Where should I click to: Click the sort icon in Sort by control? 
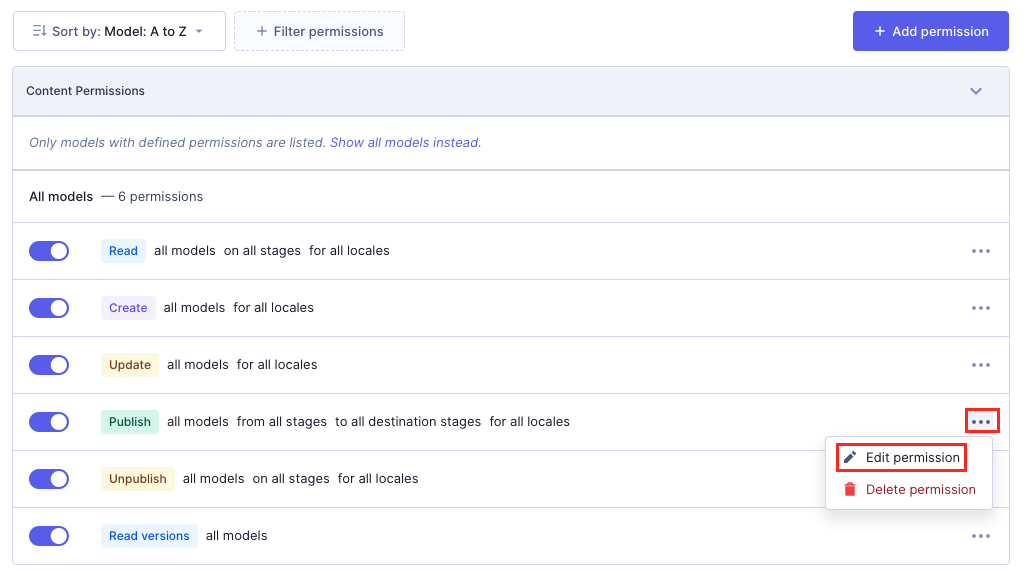click(x=39, y=31)
